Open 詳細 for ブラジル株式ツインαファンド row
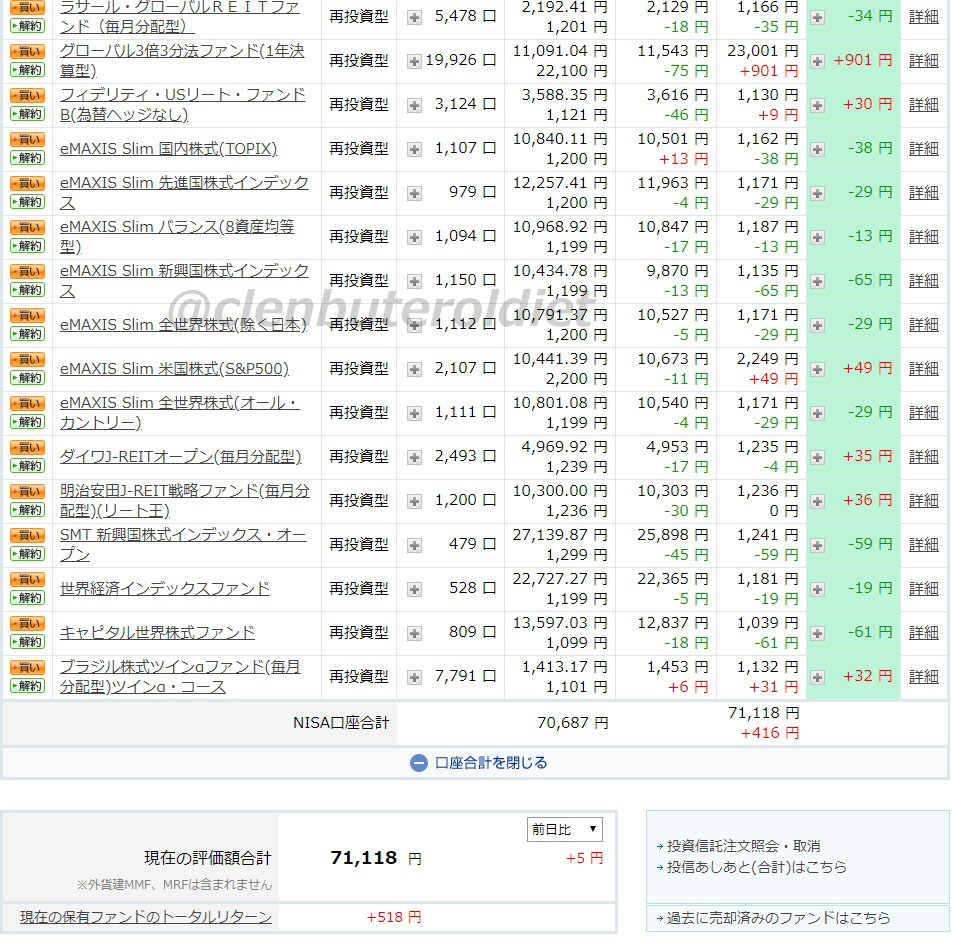 [924, 677]
